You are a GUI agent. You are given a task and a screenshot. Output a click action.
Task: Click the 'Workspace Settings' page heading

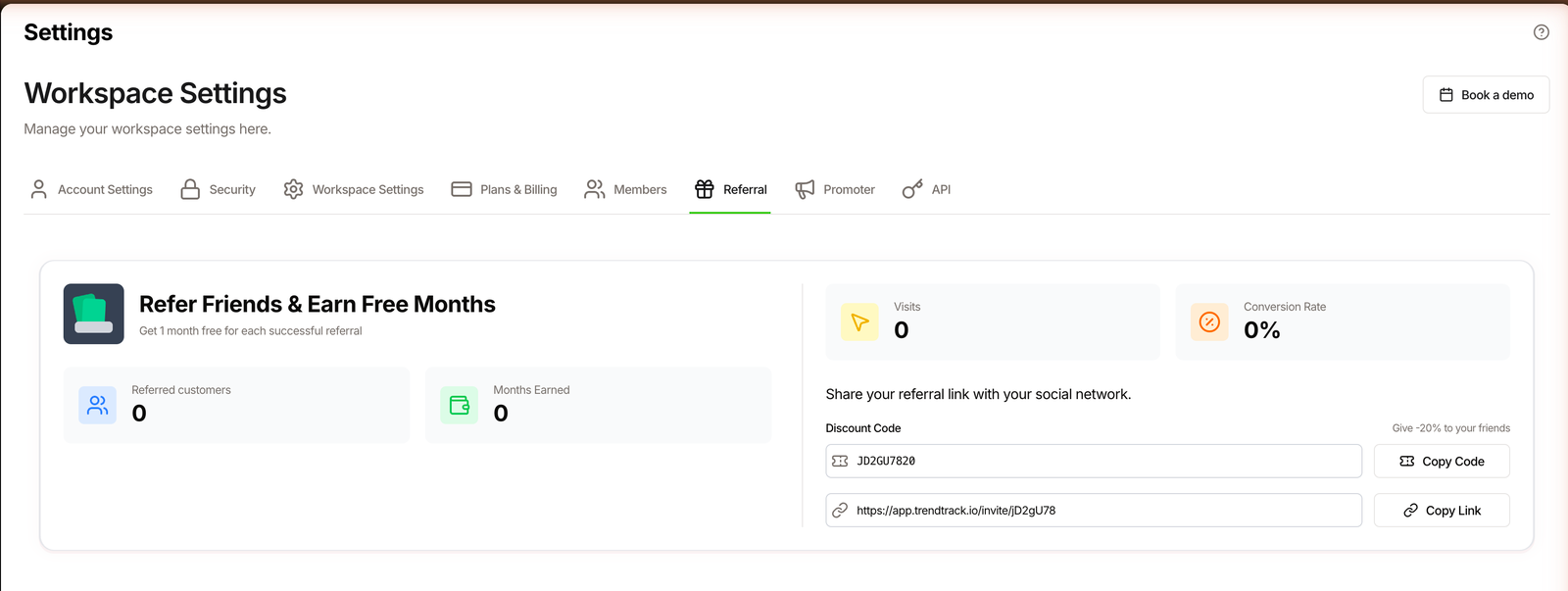coord(156,93)
